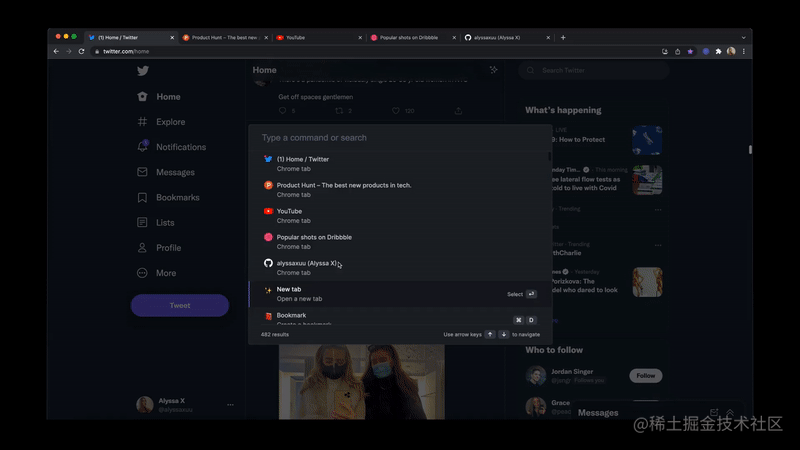This screenshot has height=450, width=800.
Task: Click the up arrow key hint
Action: point(490,335)
